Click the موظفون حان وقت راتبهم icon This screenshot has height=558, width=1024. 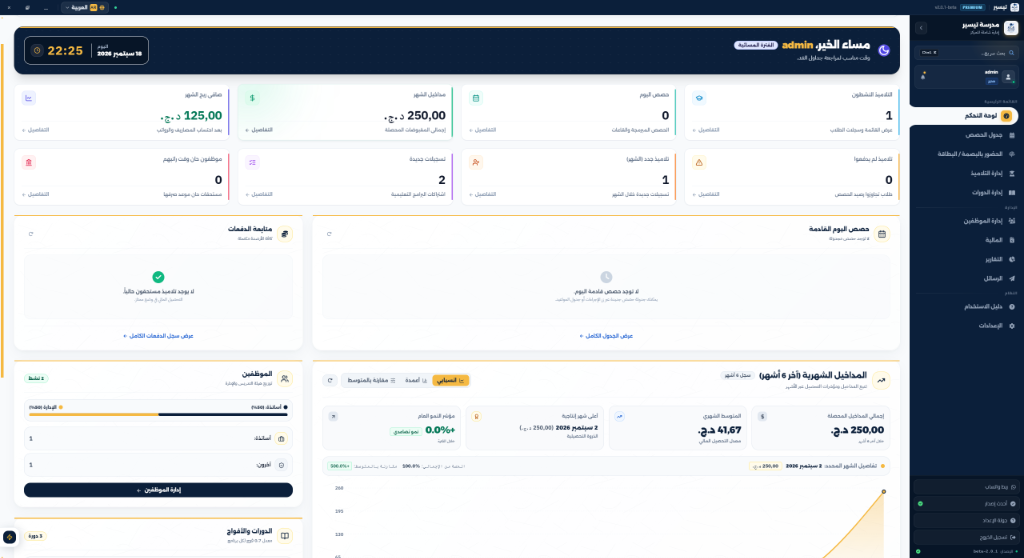click(x=29, y=162)
